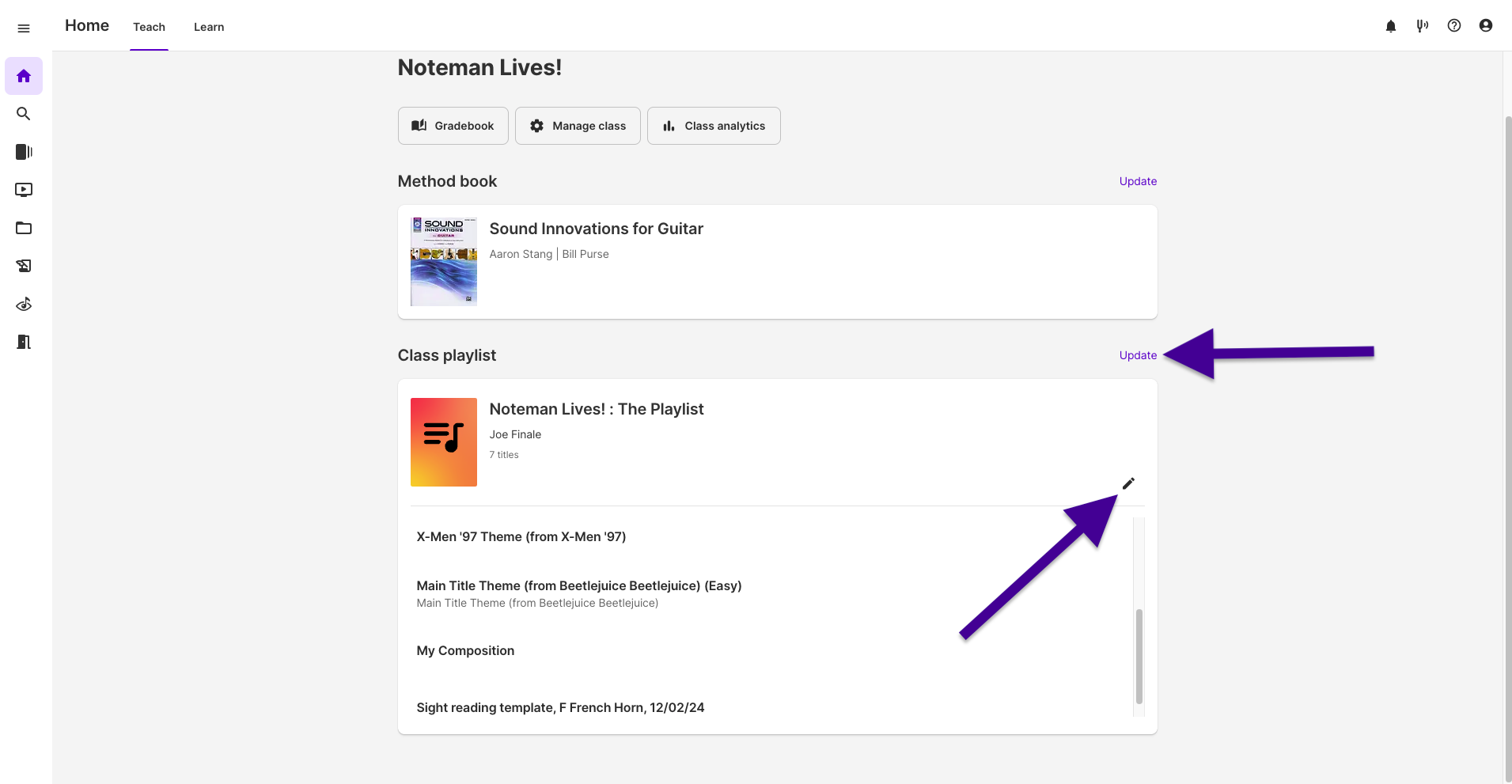Open the search icon in sidebar
The image size is (1512, 784).
pos(24,114)
